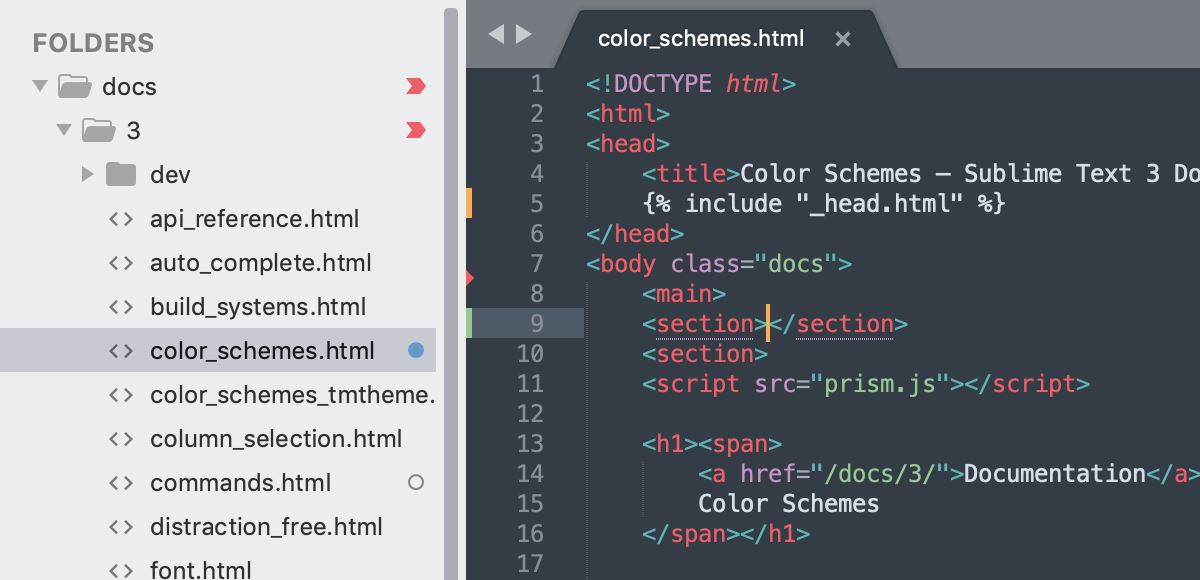
Task: Select column_selection.html in the file list
Action: pyautogui.click(x=275, y=438)
